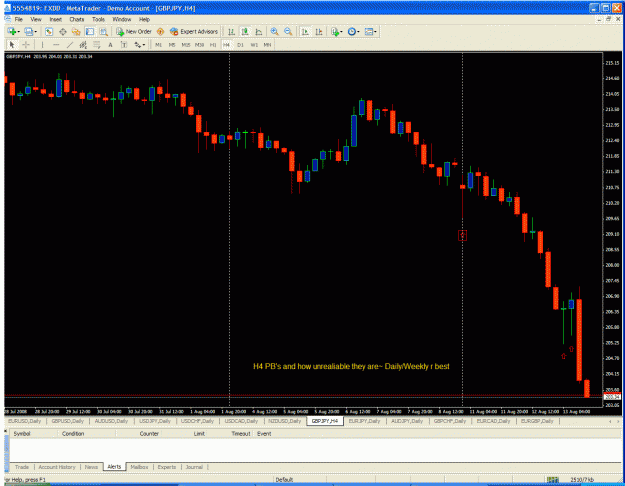The width and height of the screenshot is (625, 486).
Task: Switch the chart to MN timeframe
Action: point(267,45)
